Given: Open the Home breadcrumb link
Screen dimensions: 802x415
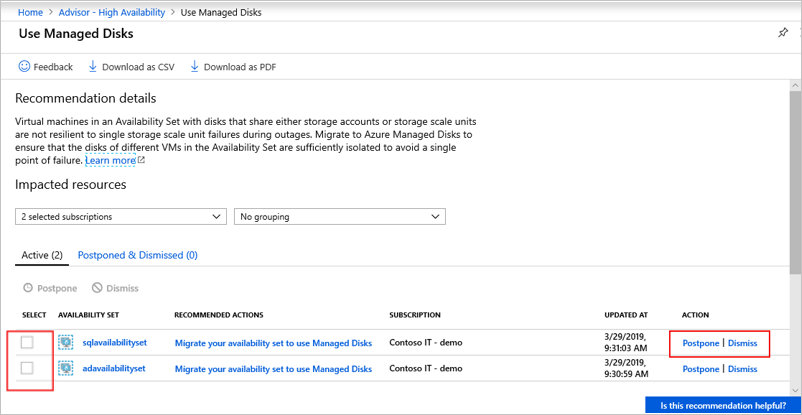Looking at the screenshot, I should [x=32, y=11].
